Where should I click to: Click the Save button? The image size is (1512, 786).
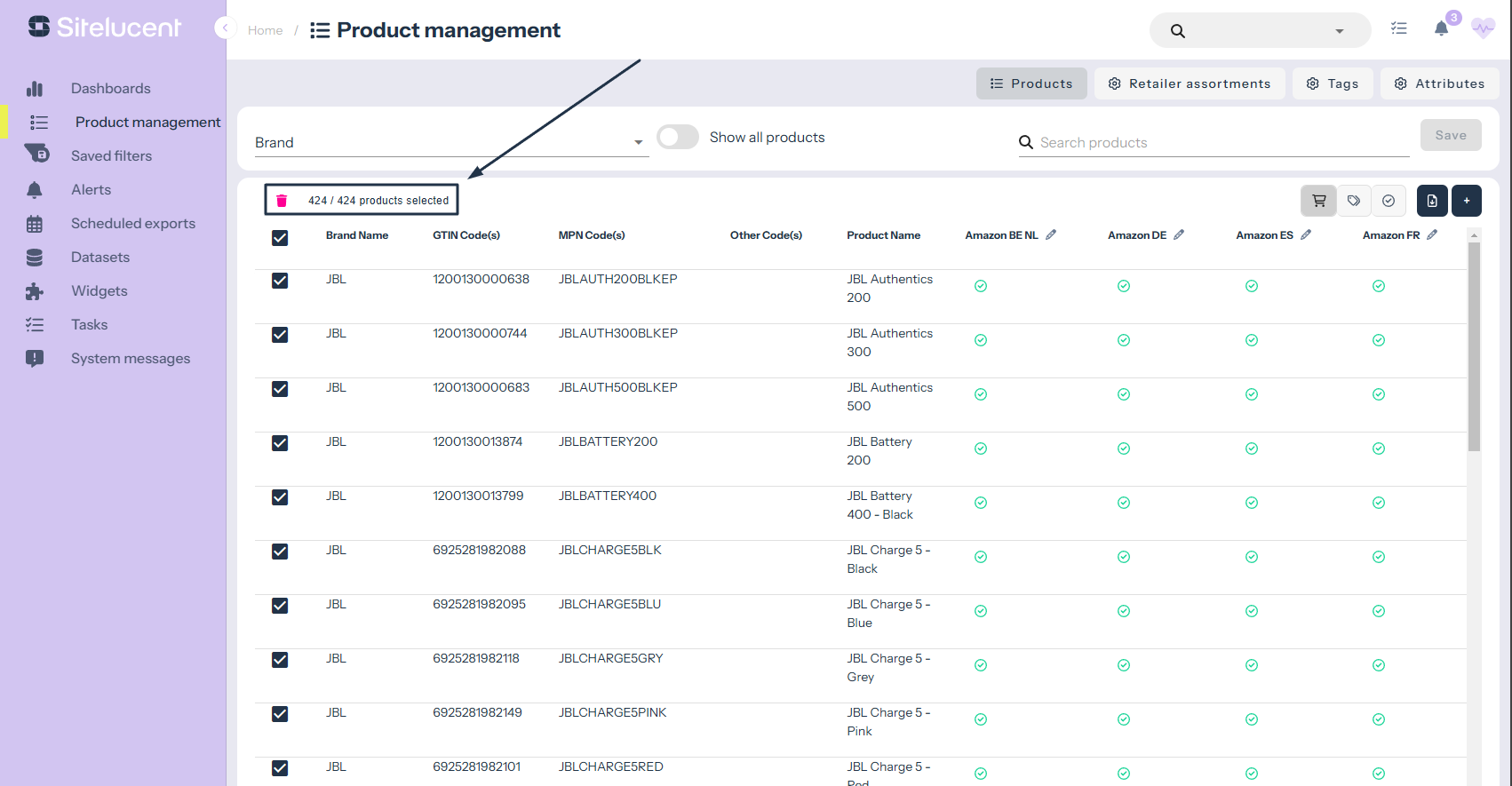(1450, 135)
